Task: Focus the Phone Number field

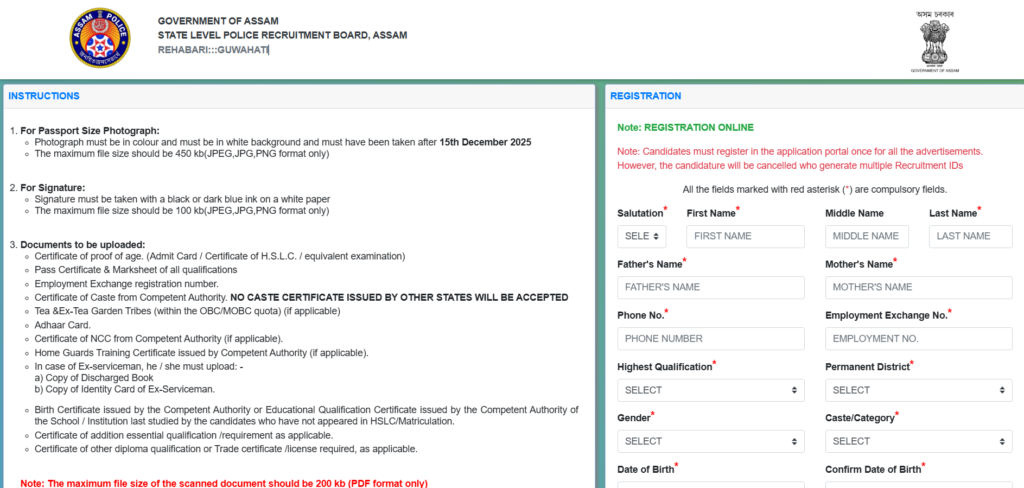Action: point(710,339)
